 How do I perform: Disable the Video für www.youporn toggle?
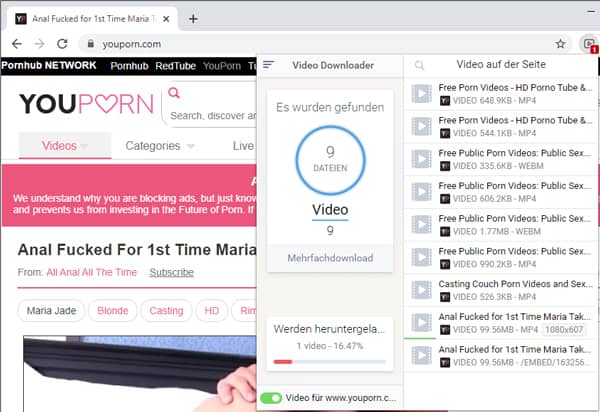pos(271,398)
